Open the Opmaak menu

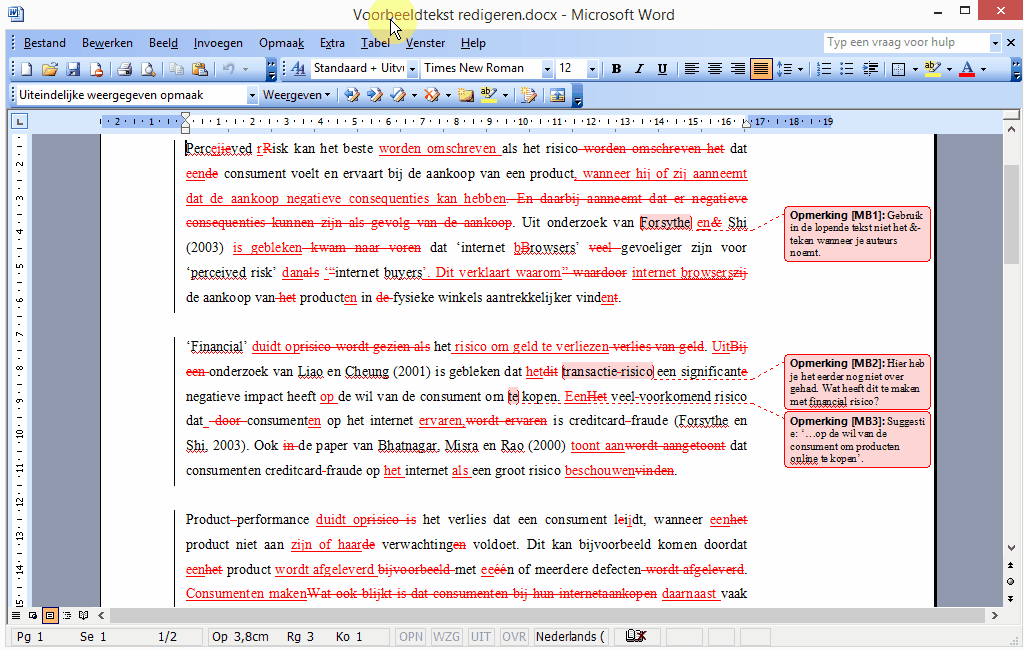tap(281, 43)
